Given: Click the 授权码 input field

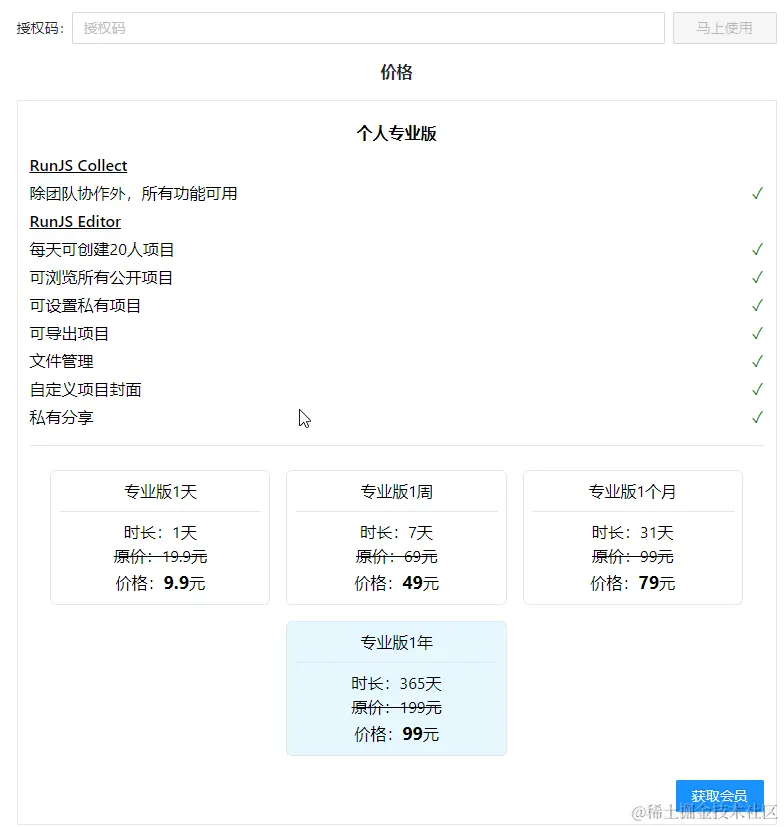Looking at the screenshot, I should pyautogui.click(x=368, y=28).
